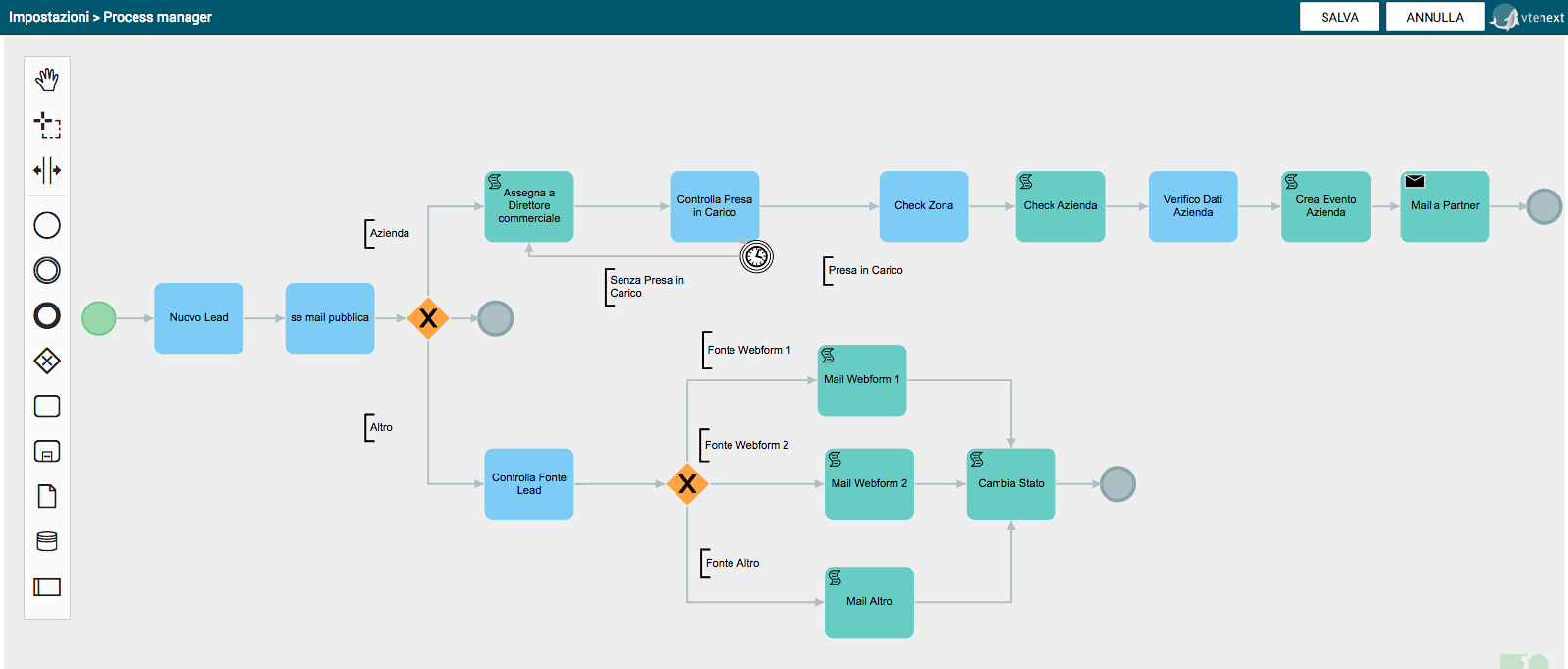Pick the Intermediate Event double-circle tool
Screen dimensions: 1568x669
[x=47, y=270]
